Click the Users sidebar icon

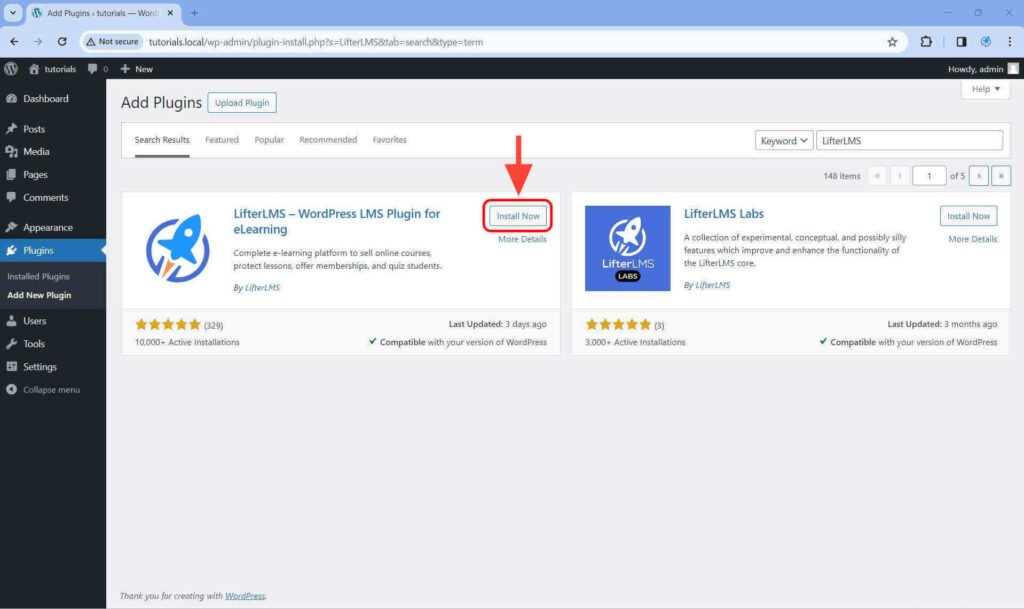(12, 320)
